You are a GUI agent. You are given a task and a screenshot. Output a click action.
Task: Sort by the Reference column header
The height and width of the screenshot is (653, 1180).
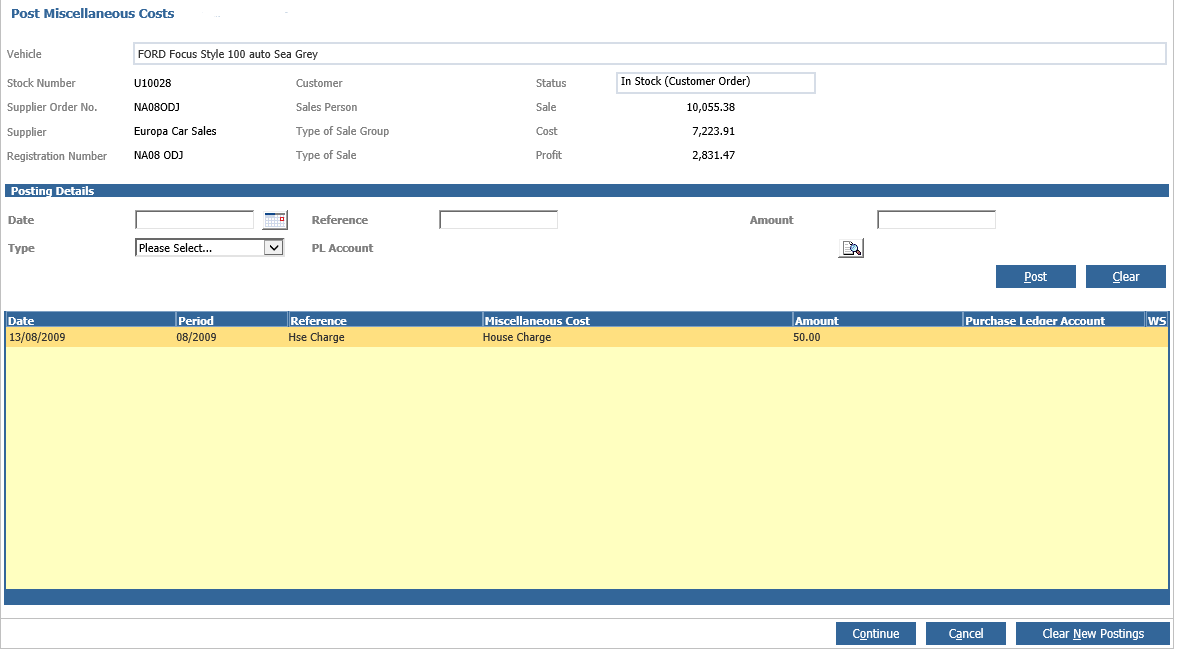385,320
